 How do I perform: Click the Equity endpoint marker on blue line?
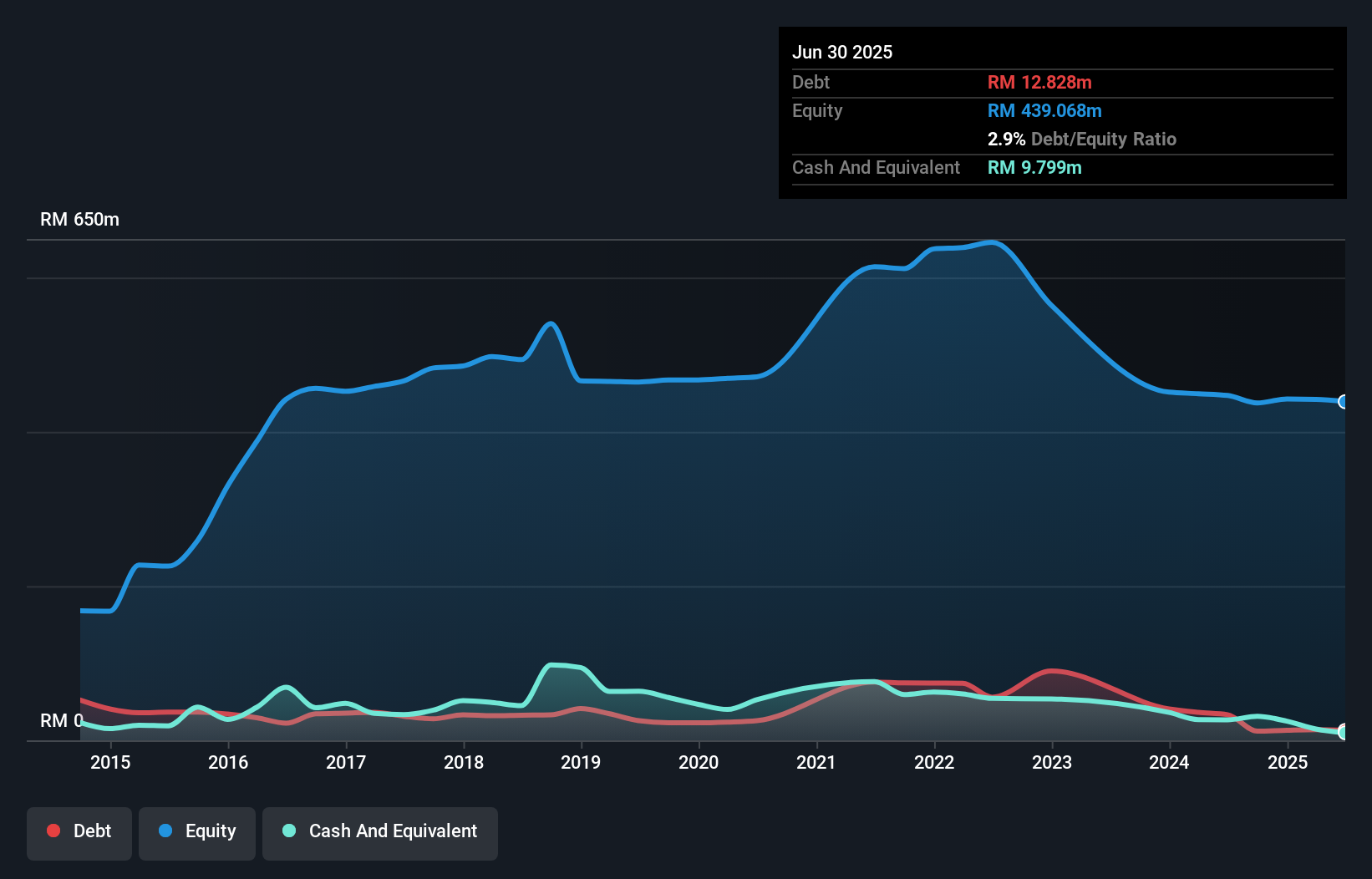[x=1343, y=402]
